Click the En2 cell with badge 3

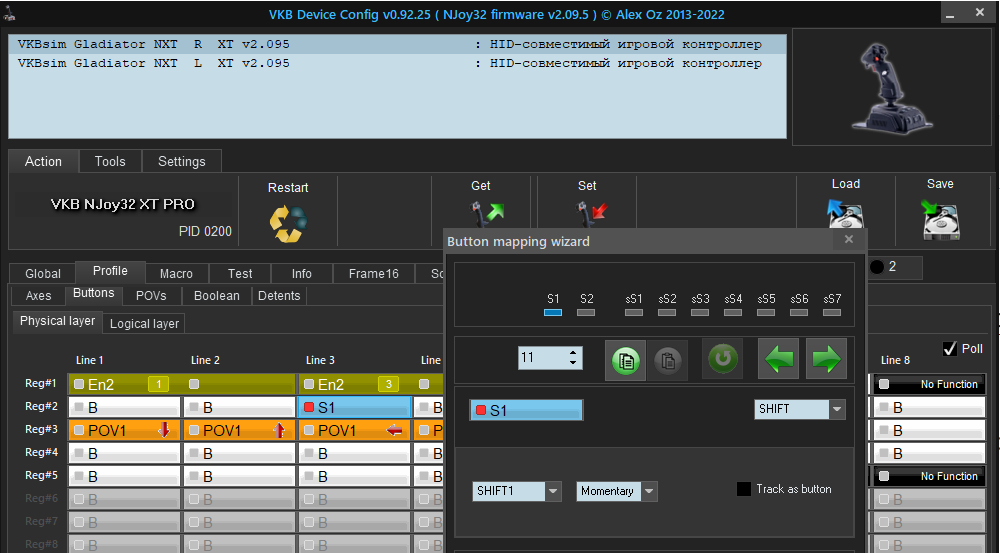(x=354, y=384)
